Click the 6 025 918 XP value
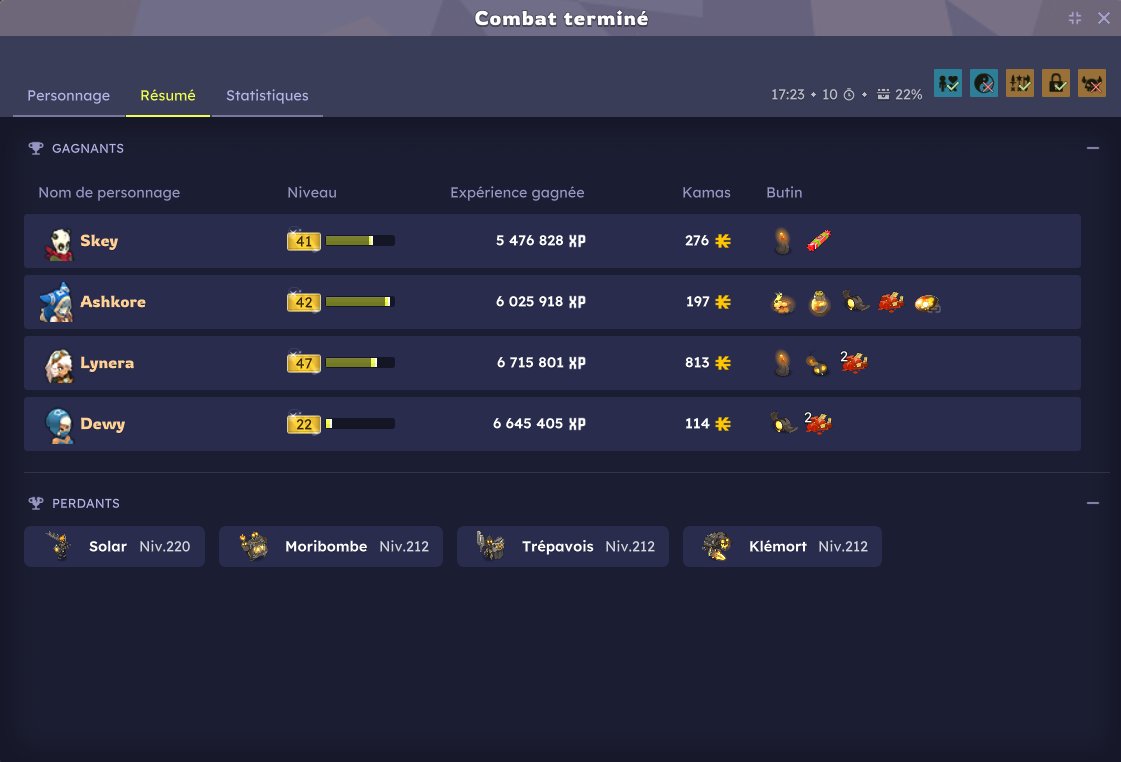The image size is (1121, 762). 540,302
